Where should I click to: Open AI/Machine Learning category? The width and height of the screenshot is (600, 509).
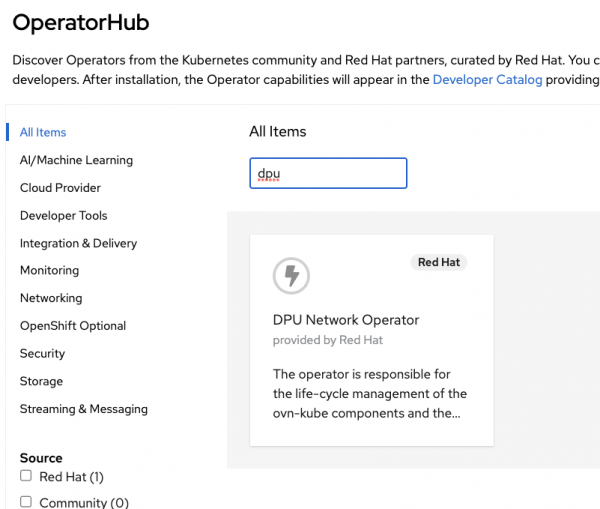(x=76, y=160)
